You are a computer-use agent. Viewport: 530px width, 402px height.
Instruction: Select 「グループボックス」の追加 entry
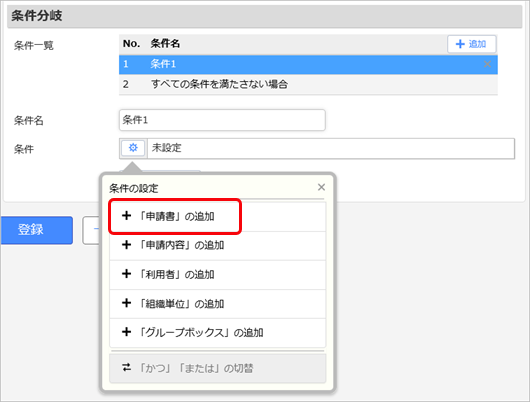(x=218, y=333)
